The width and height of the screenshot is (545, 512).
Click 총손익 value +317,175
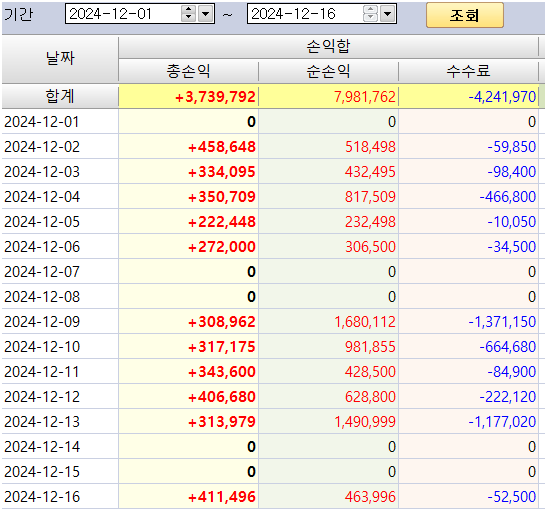click(222, 347)
